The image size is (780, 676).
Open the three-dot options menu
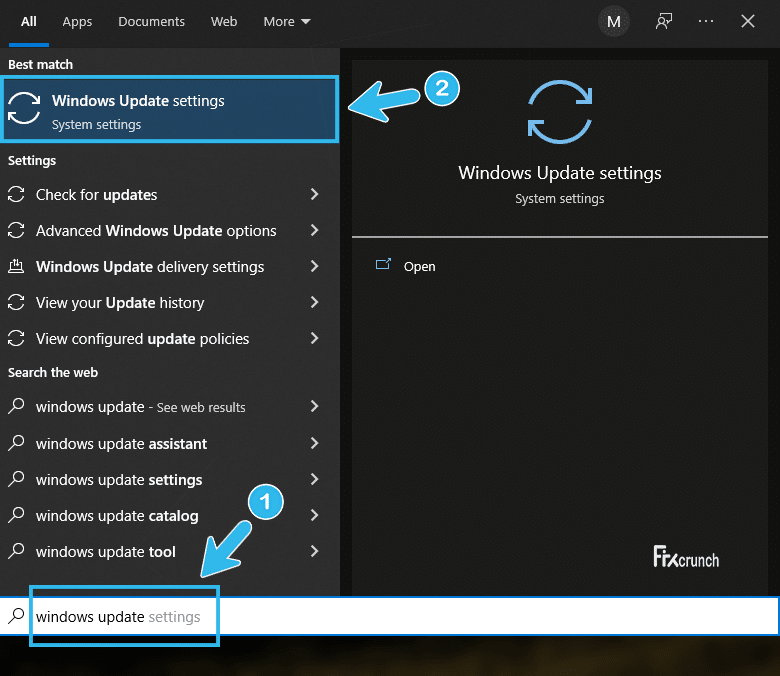click(706, 21)
